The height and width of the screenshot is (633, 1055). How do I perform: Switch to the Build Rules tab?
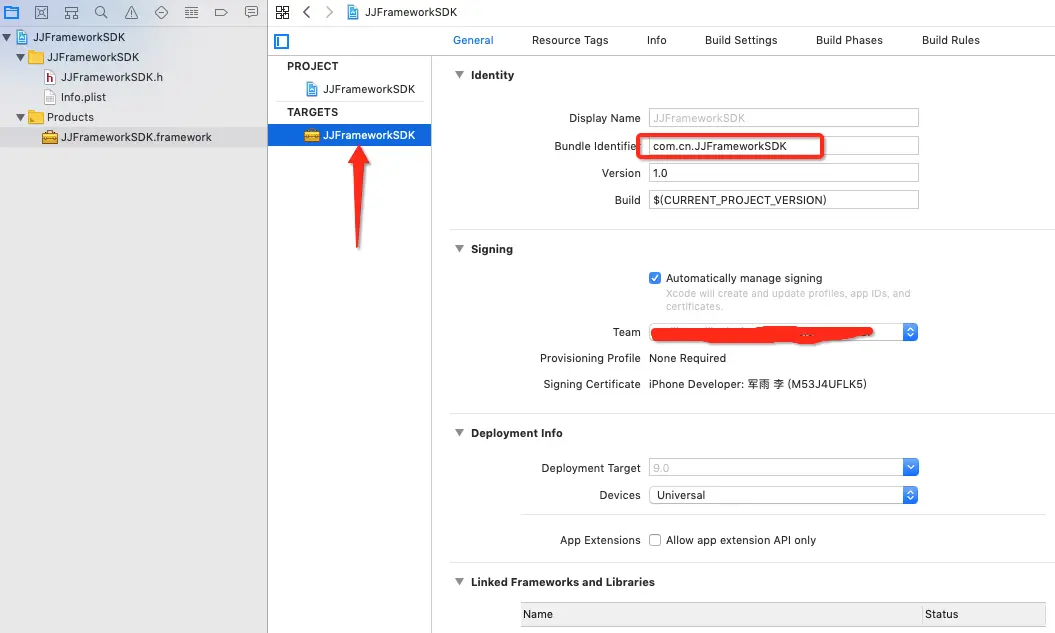951,40
